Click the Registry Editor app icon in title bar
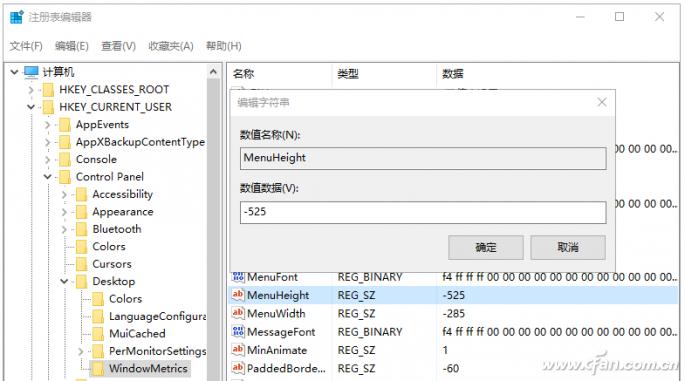This screenshot has height=381, width=685. click(17, 17)
